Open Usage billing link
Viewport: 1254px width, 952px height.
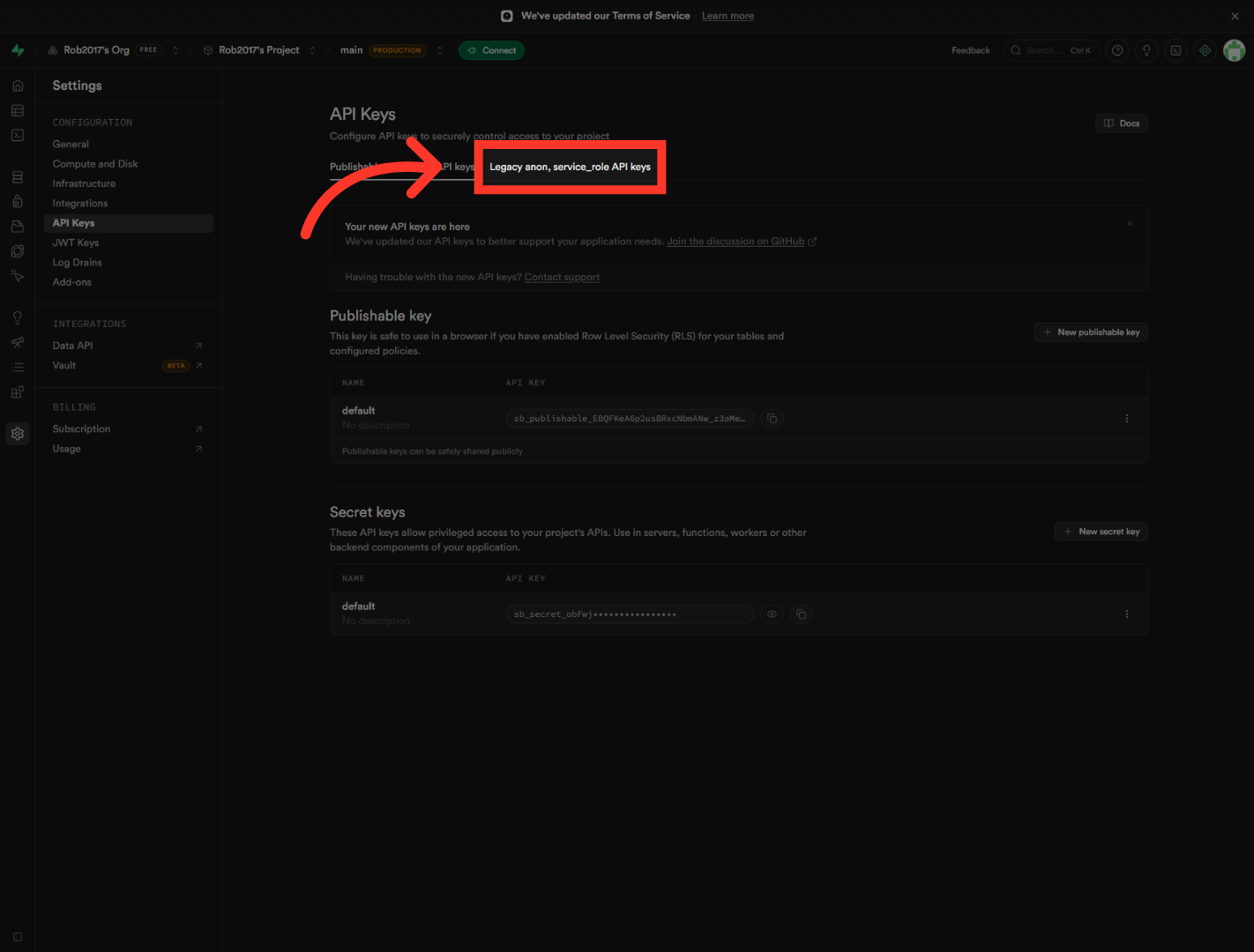129,449
